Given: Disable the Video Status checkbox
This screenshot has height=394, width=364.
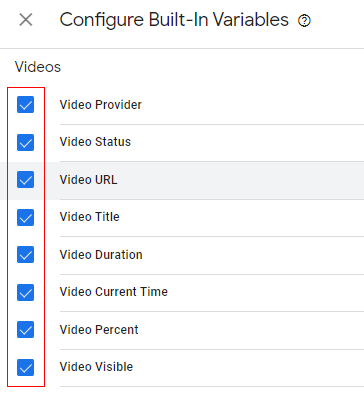Looking at the screenshot, I should 26,142.
